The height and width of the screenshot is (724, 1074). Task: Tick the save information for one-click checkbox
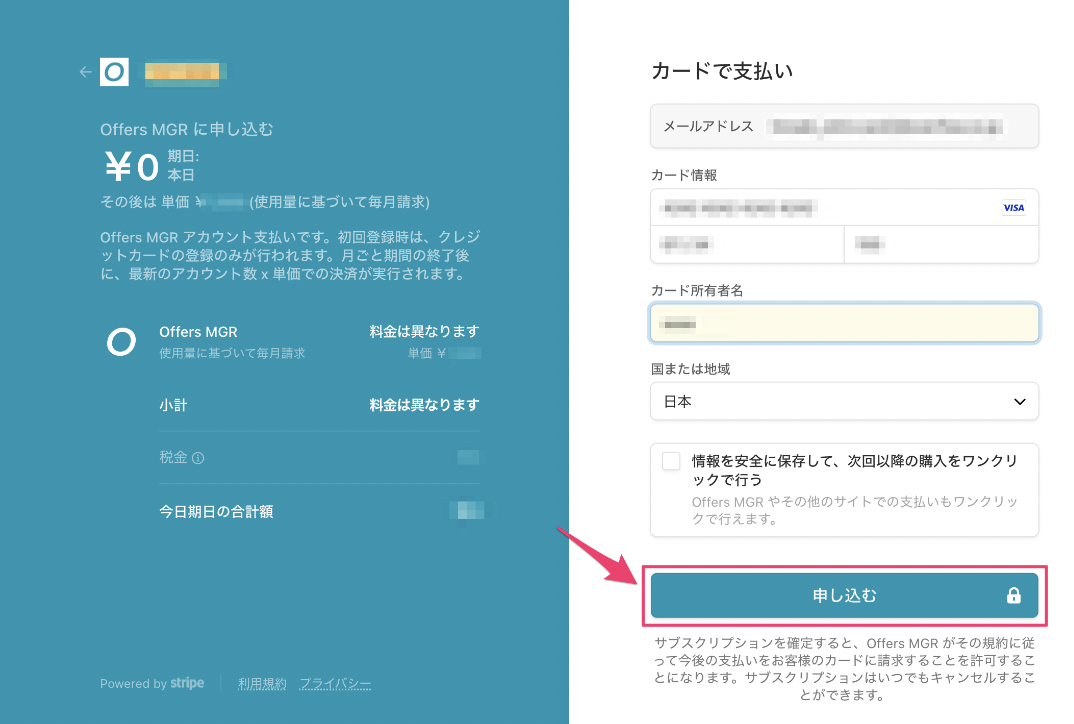tap(671, 461)
